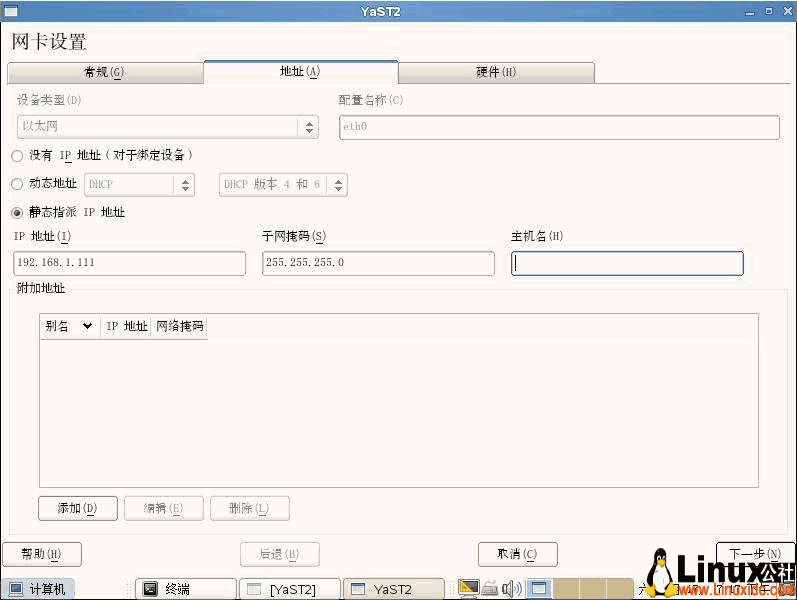The image size is (797, 600).
Task: Select 静态指派 IP 地址 radio button
Action: (x=17, y=213)
